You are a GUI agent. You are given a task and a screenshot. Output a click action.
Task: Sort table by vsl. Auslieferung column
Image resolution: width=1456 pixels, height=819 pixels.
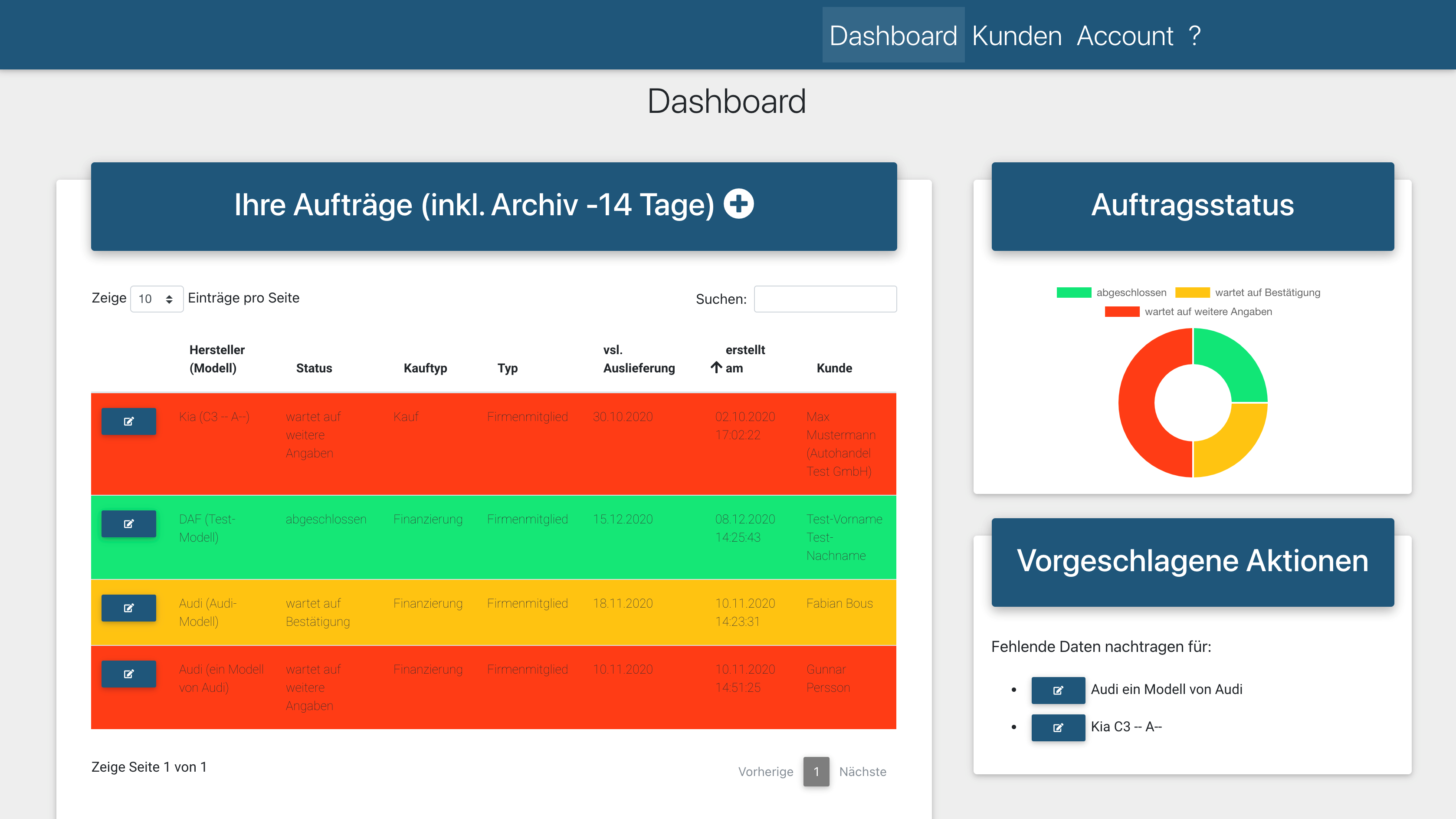coord(639,359)
